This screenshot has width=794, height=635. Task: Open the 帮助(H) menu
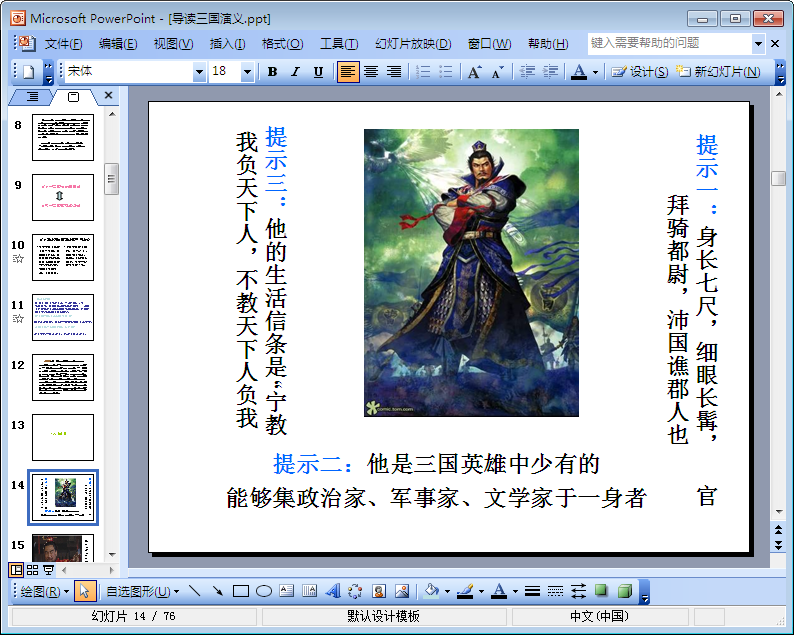click(548, 44)
